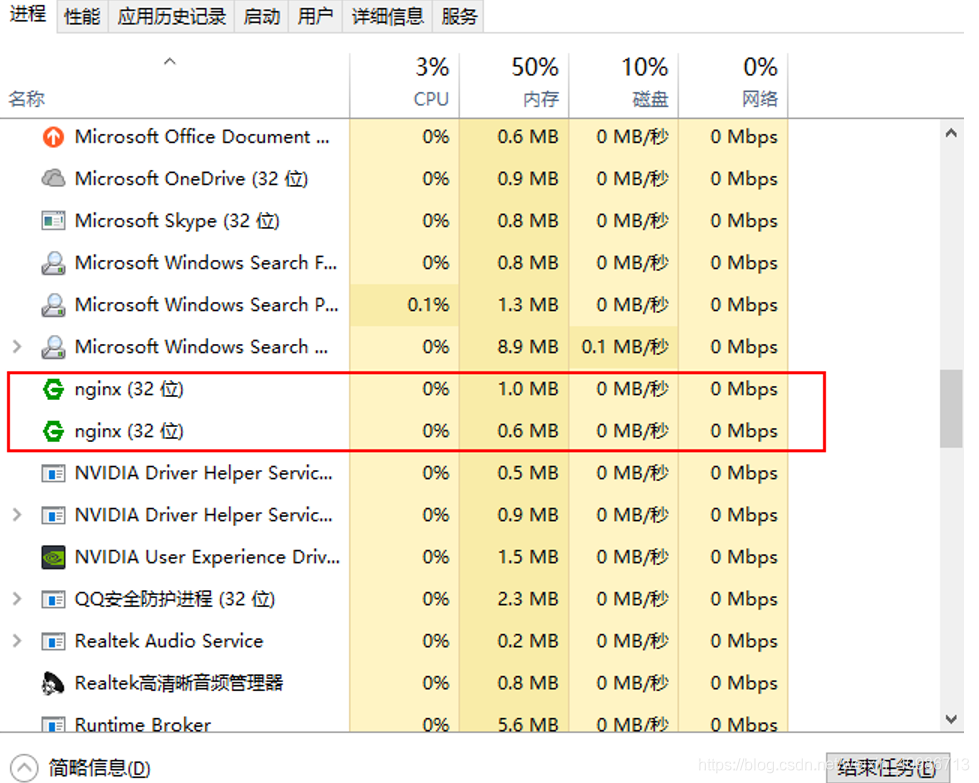Click the Realtek Audio Service icon
The image size is (979, 783).
click(53, 641)
